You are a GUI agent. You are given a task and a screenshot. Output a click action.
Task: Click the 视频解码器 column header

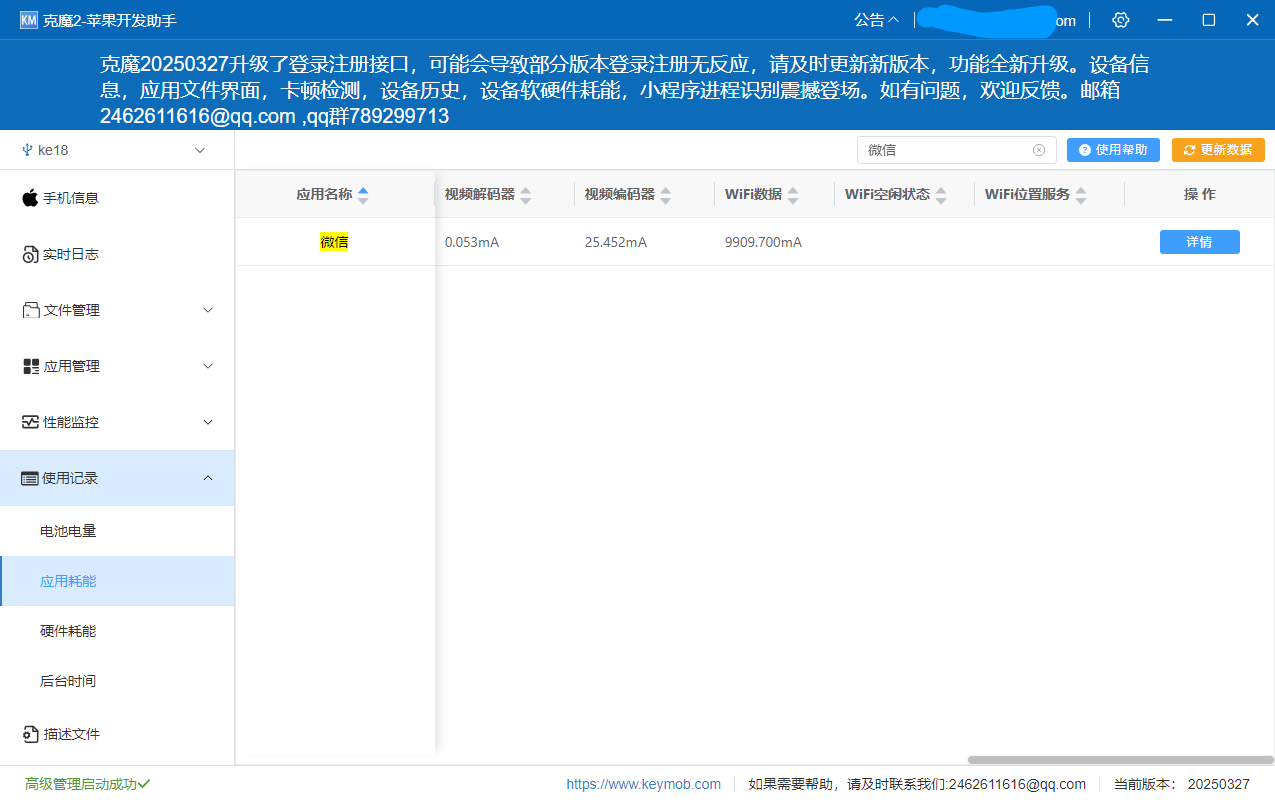[x=480, y=194]
